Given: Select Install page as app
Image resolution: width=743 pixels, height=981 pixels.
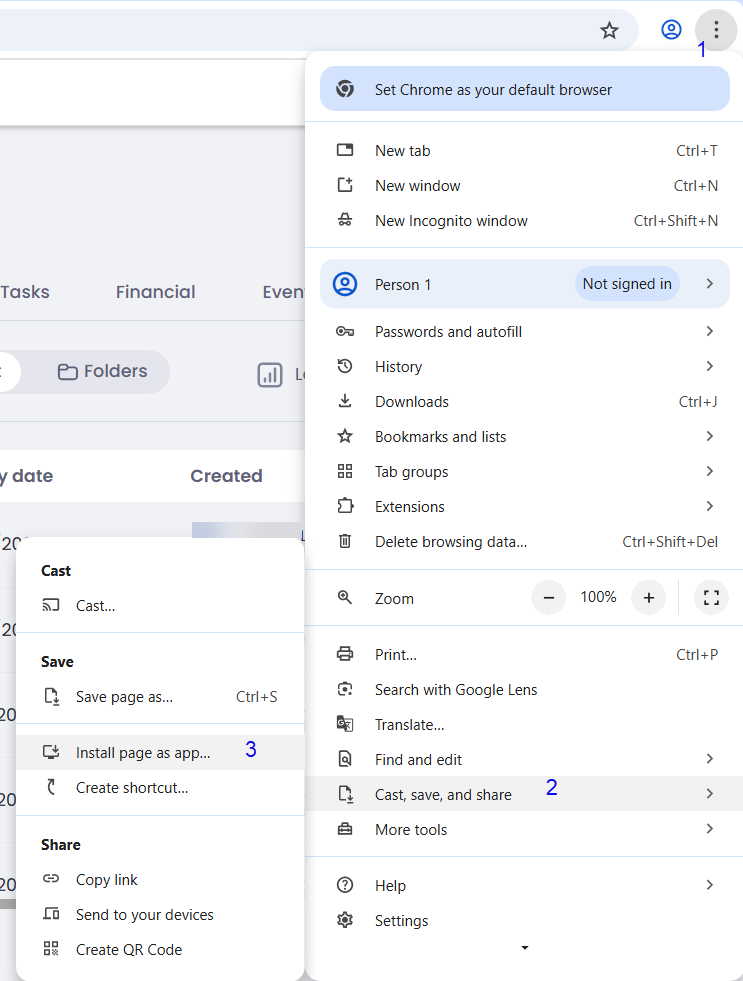Looking at the screenshot, I should (x=143, y=753).
